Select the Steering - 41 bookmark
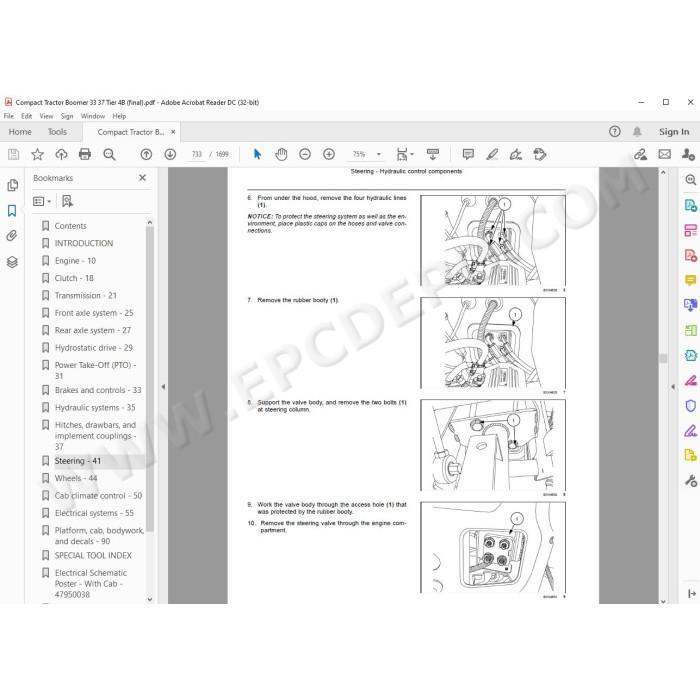The height and width of the screenshot is (700, 700). pyautogui.click(x=78, y=461)
